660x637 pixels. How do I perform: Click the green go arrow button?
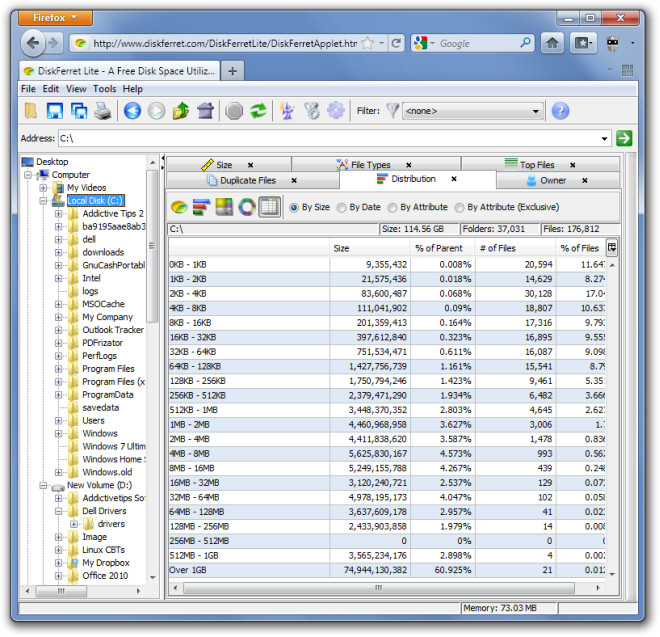pyautogui.click(x=624, y=138)
